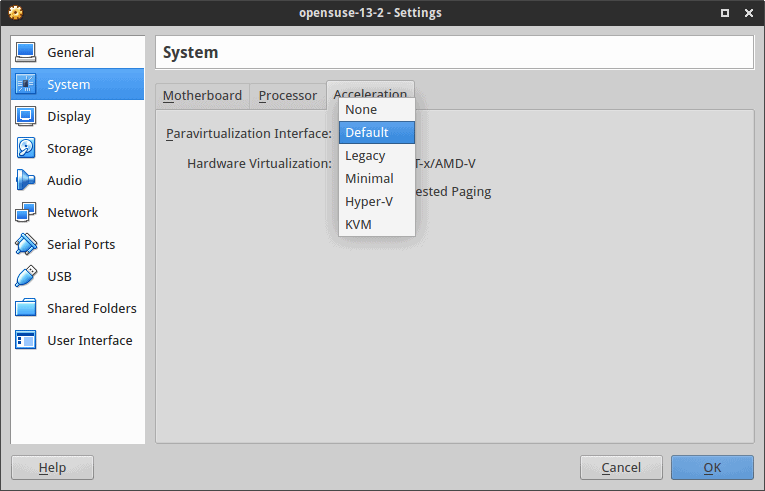
Task: Switch to the Motherboard tab
Action: tap(202, 96)
